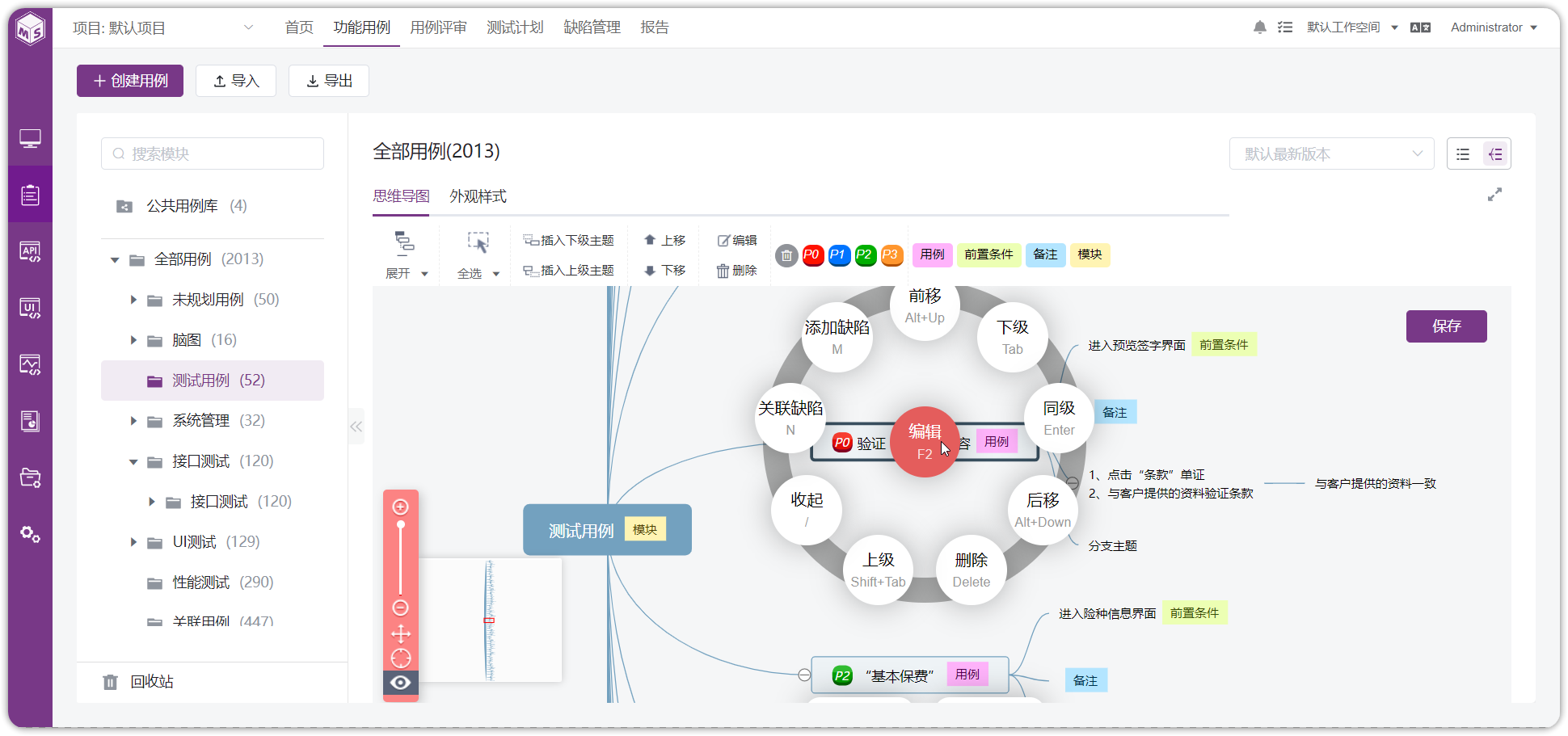Open the task list icon in header
The height and width of the screenshot is (736, 1568).
tap(1285, 27)
